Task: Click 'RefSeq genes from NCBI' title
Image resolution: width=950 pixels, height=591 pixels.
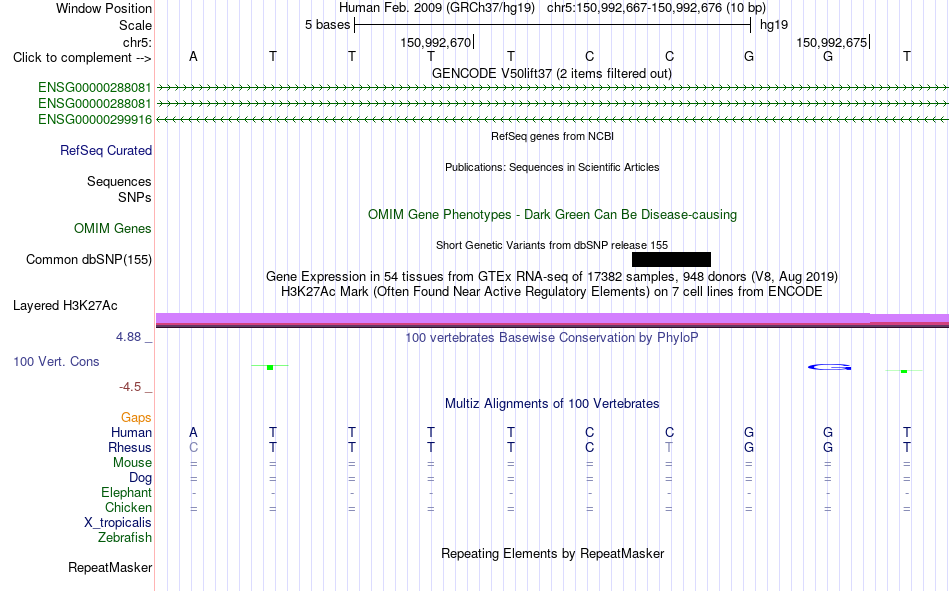Action: 552,136
